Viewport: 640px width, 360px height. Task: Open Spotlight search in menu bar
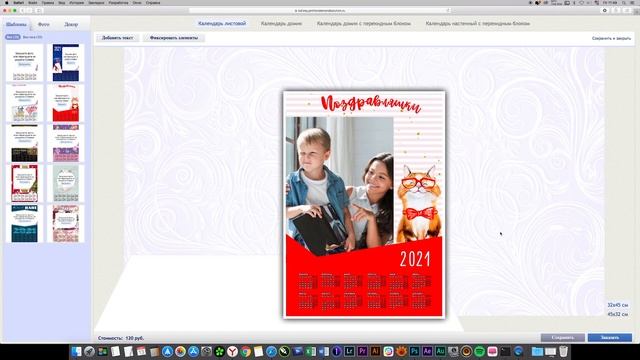(624, 2)
